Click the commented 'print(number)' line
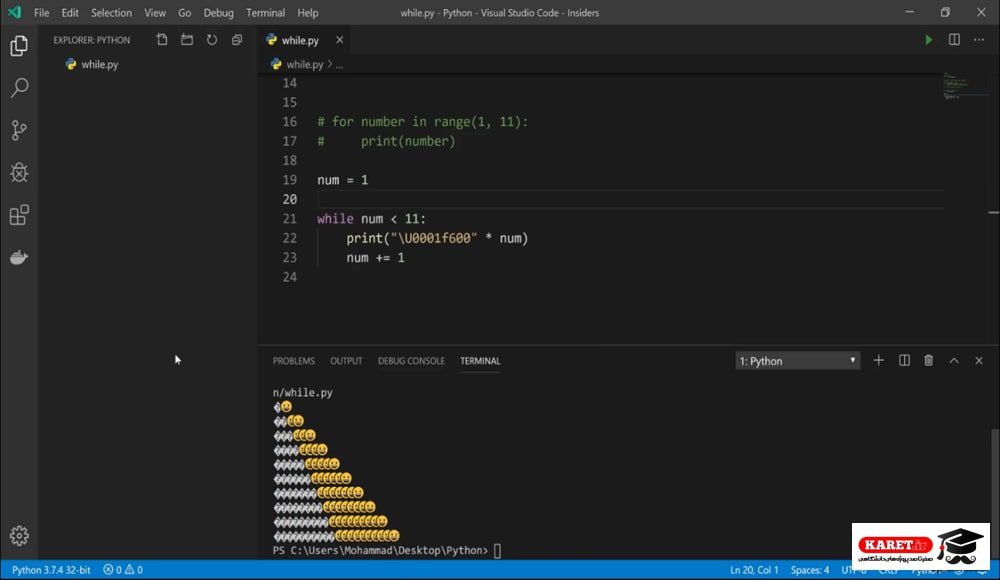This screenshot has width=1000, height=580. click(x=386, y=141)
